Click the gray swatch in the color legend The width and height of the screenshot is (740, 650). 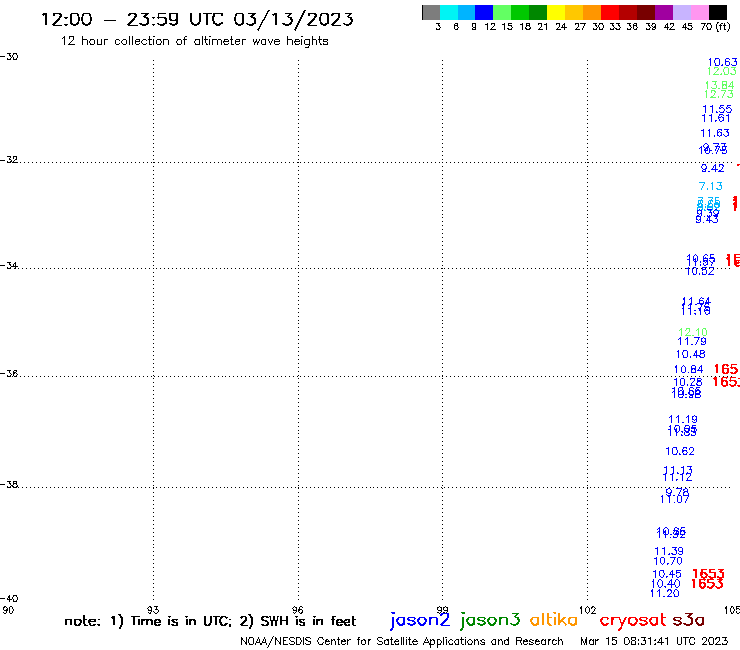tap(431, 12)
